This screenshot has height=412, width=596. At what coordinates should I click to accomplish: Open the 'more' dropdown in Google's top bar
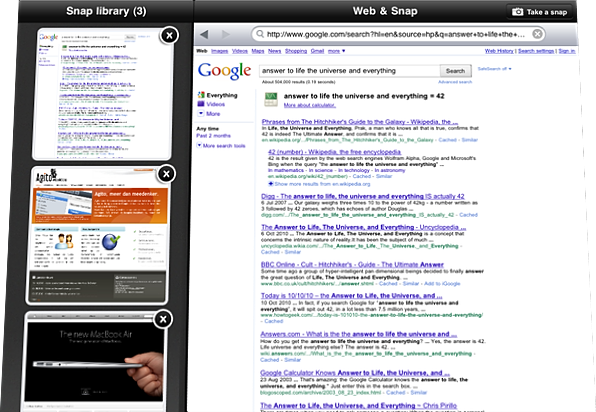pyautogui.click(x=336, y=51)
